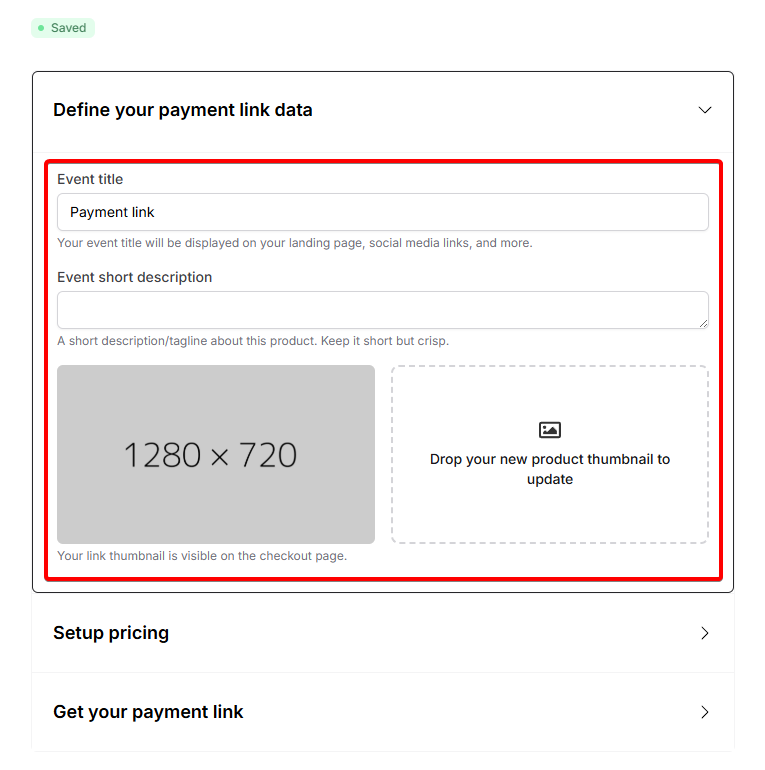Select the 1280 × 720 thumbnail placeholder
This screenshot has height=770, width=765.
coord(216,455)
